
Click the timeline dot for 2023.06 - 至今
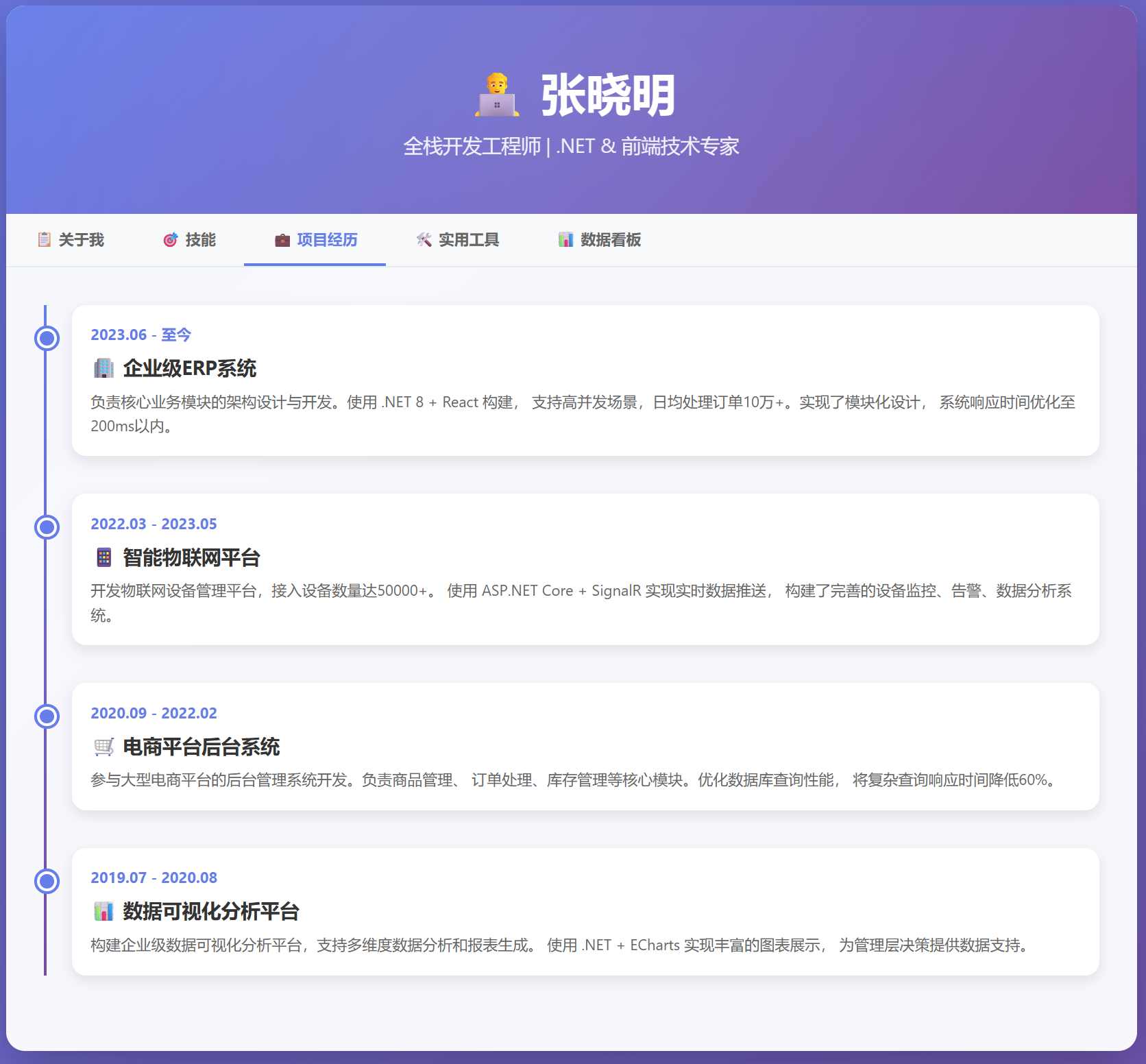(x=47, y=338)
